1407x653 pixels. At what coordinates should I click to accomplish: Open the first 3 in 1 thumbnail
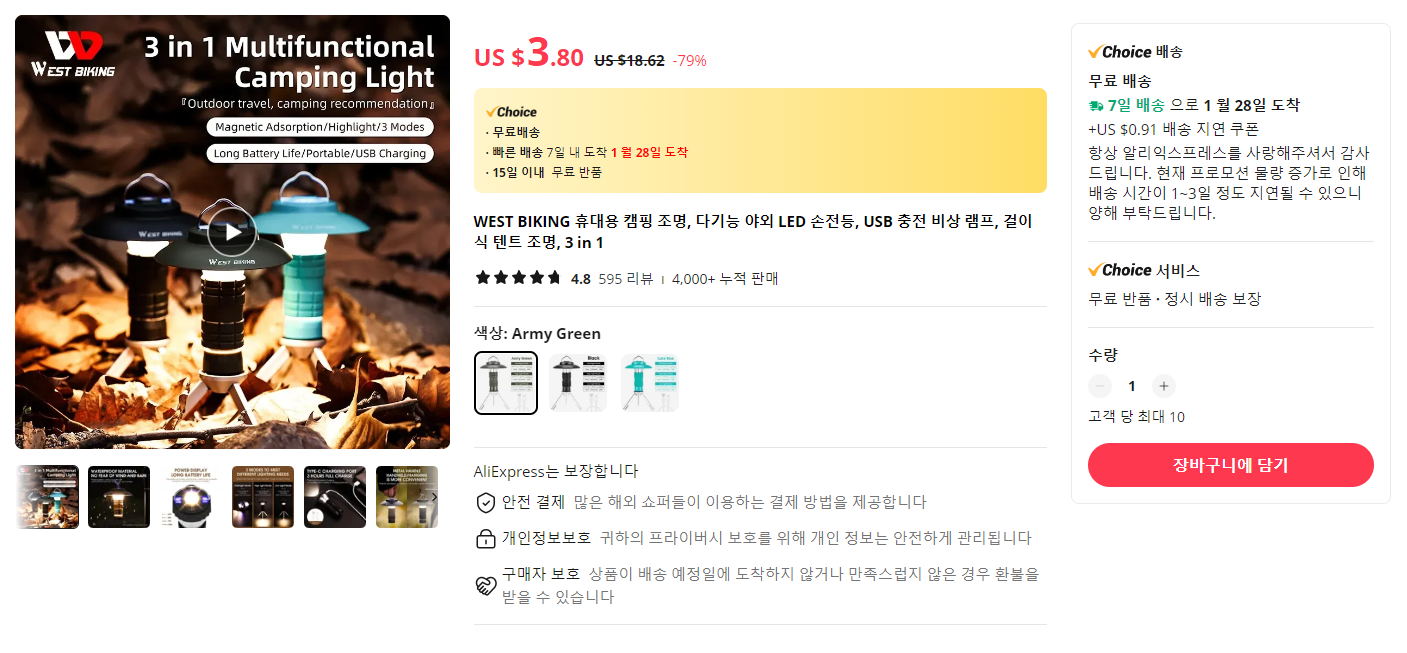click(47, 497)
